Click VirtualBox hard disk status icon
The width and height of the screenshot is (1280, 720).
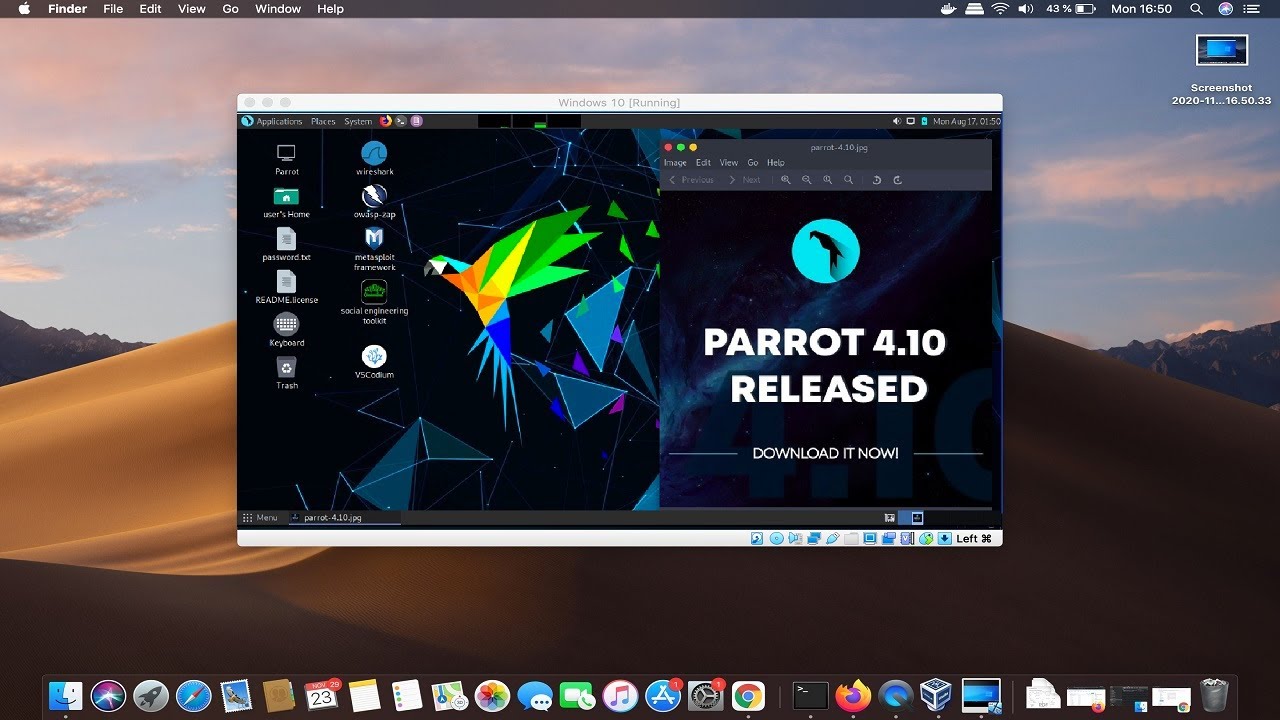click(757, 538)
